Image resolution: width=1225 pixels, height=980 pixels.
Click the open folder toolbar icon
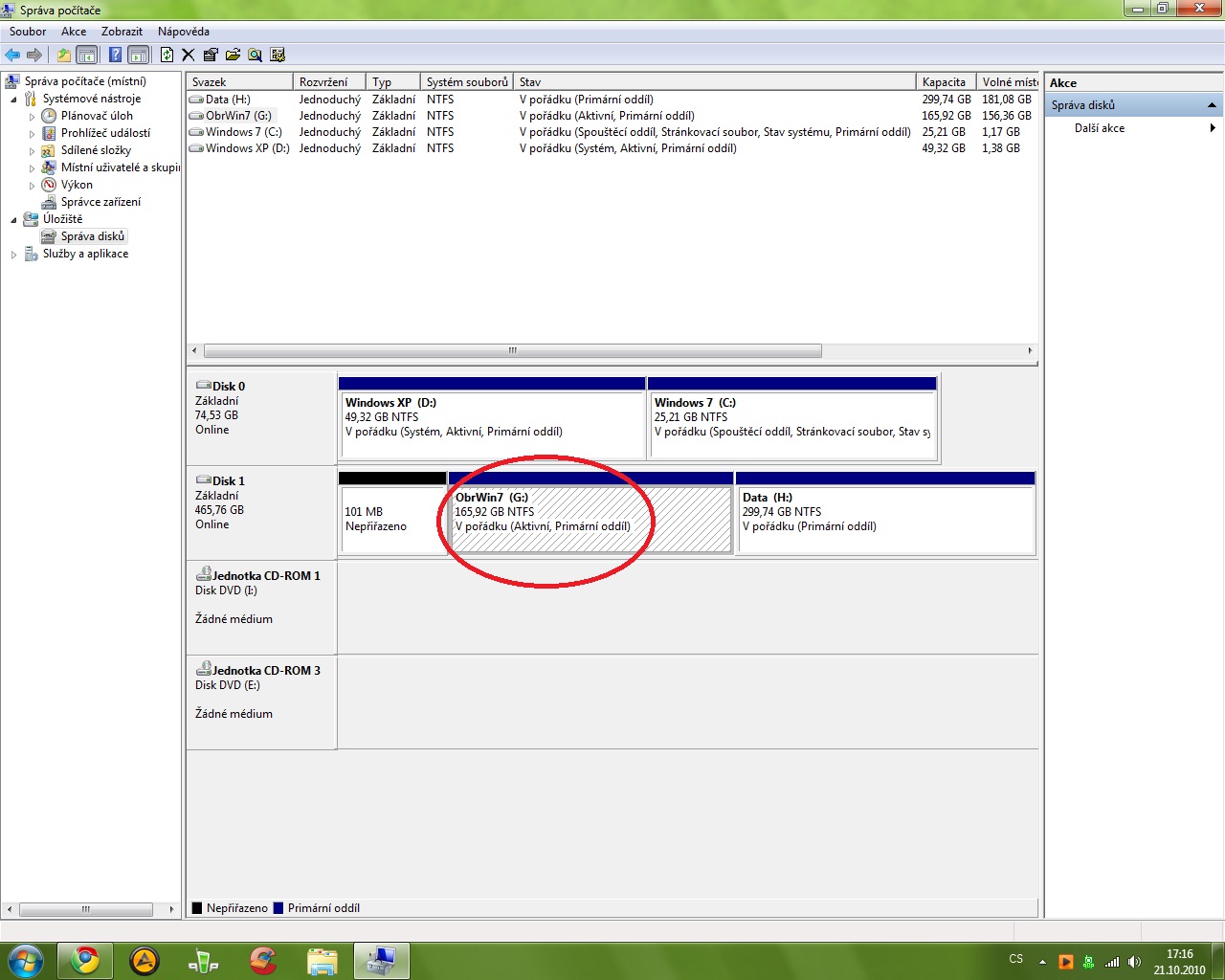point(233,55)
